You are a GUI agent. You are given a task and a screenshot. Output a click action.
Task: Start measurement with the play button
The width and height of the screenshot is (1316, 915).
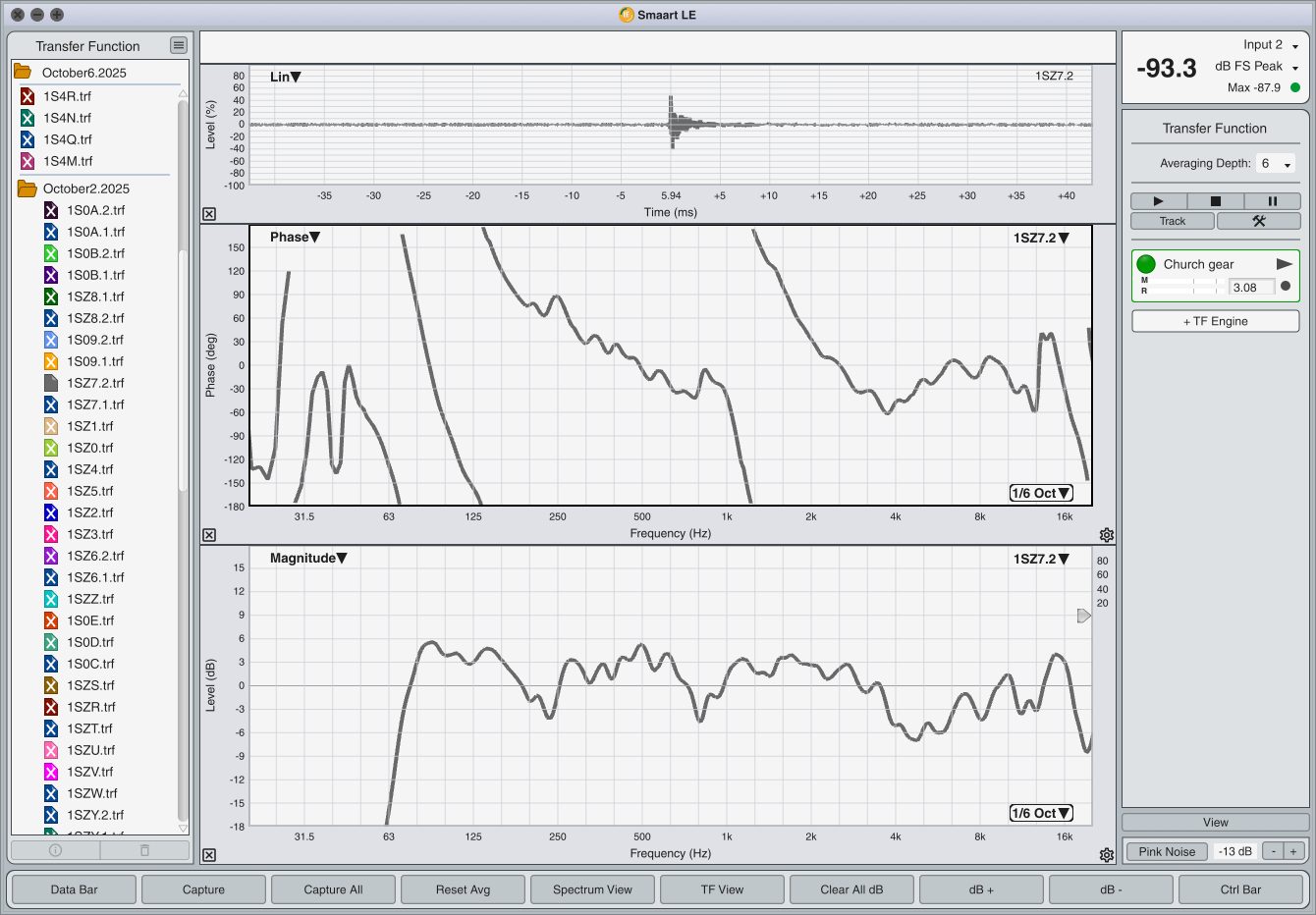1158,201
